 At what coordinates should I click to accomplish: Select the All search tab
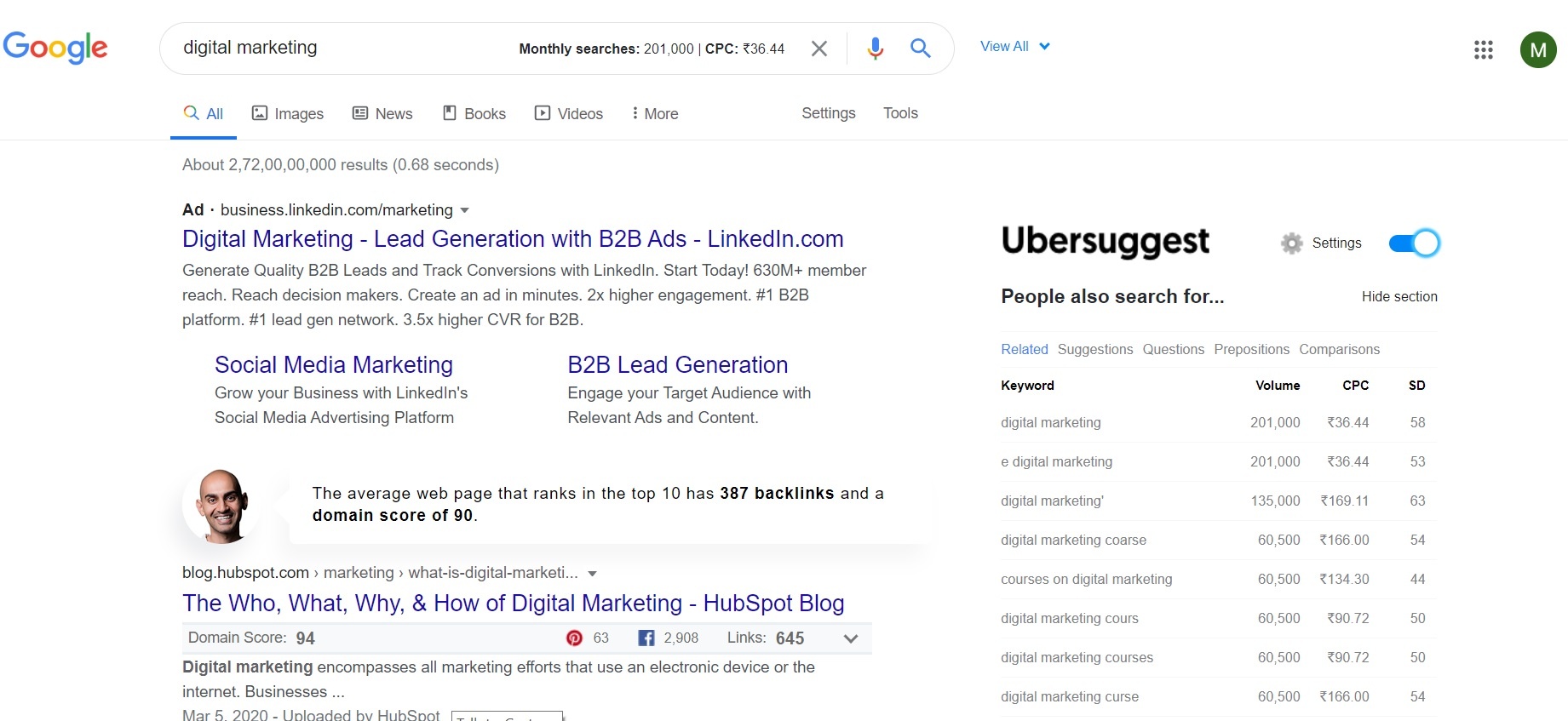pos(204,113)
